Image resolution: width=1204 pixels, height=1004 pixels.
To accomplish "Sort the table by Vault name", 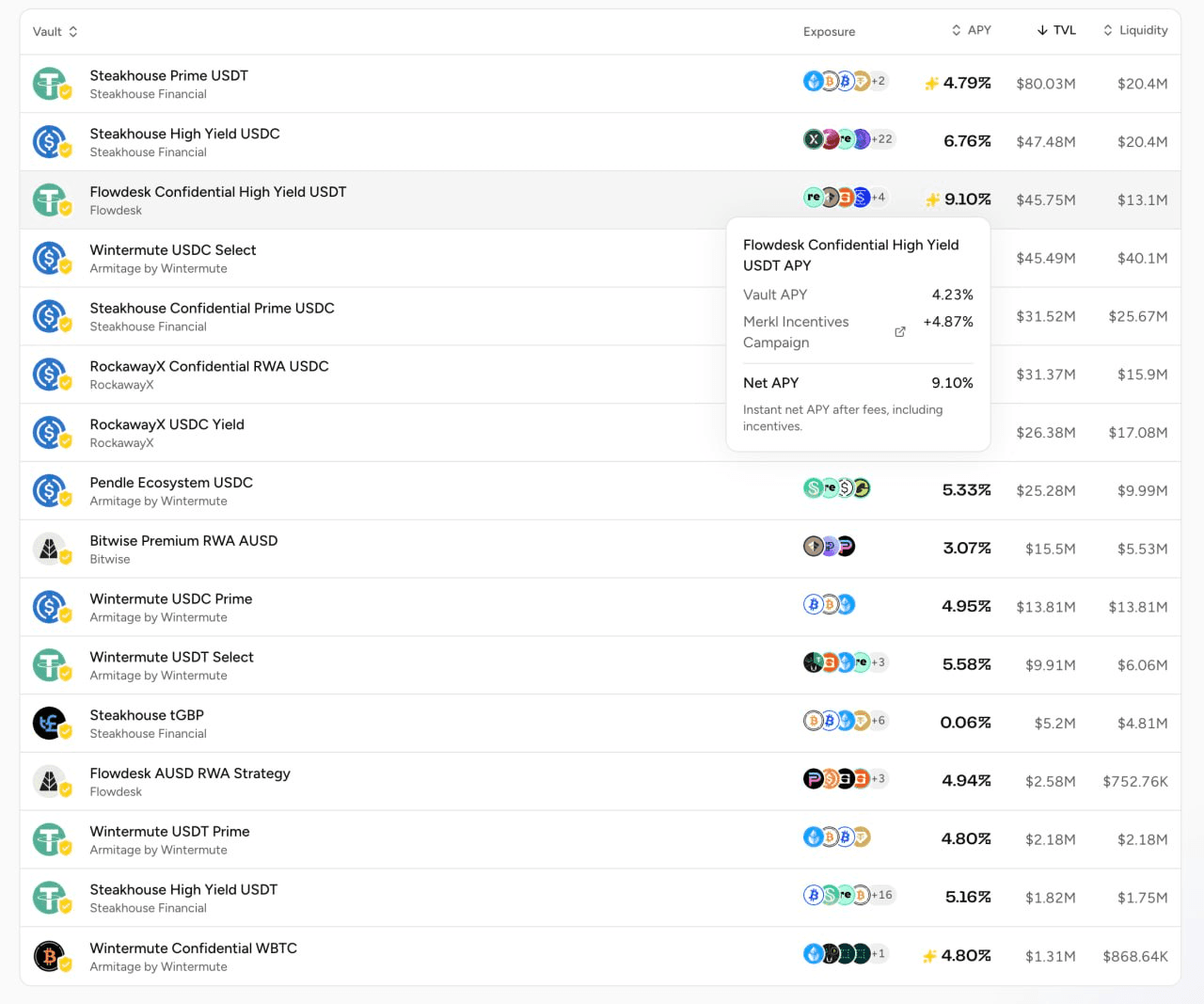I will tap(55, 32).
